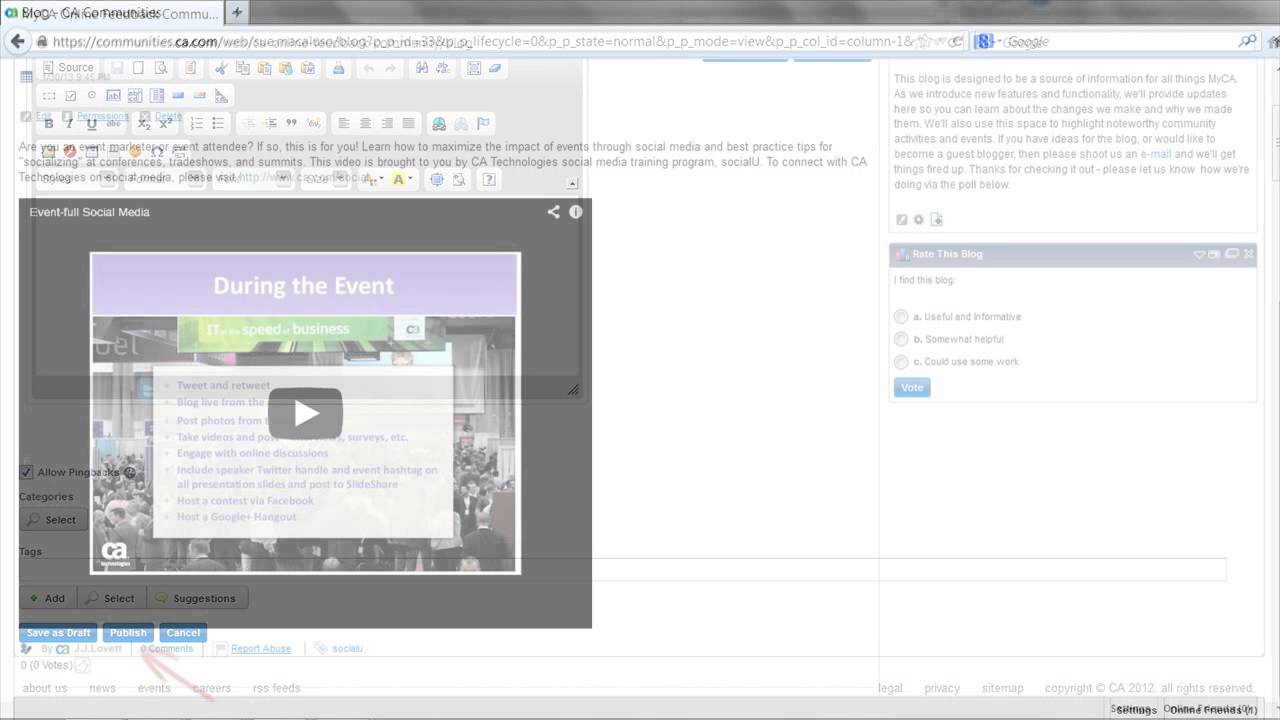
Task: Click the Select button beside Suggestions
Action: 110,598
